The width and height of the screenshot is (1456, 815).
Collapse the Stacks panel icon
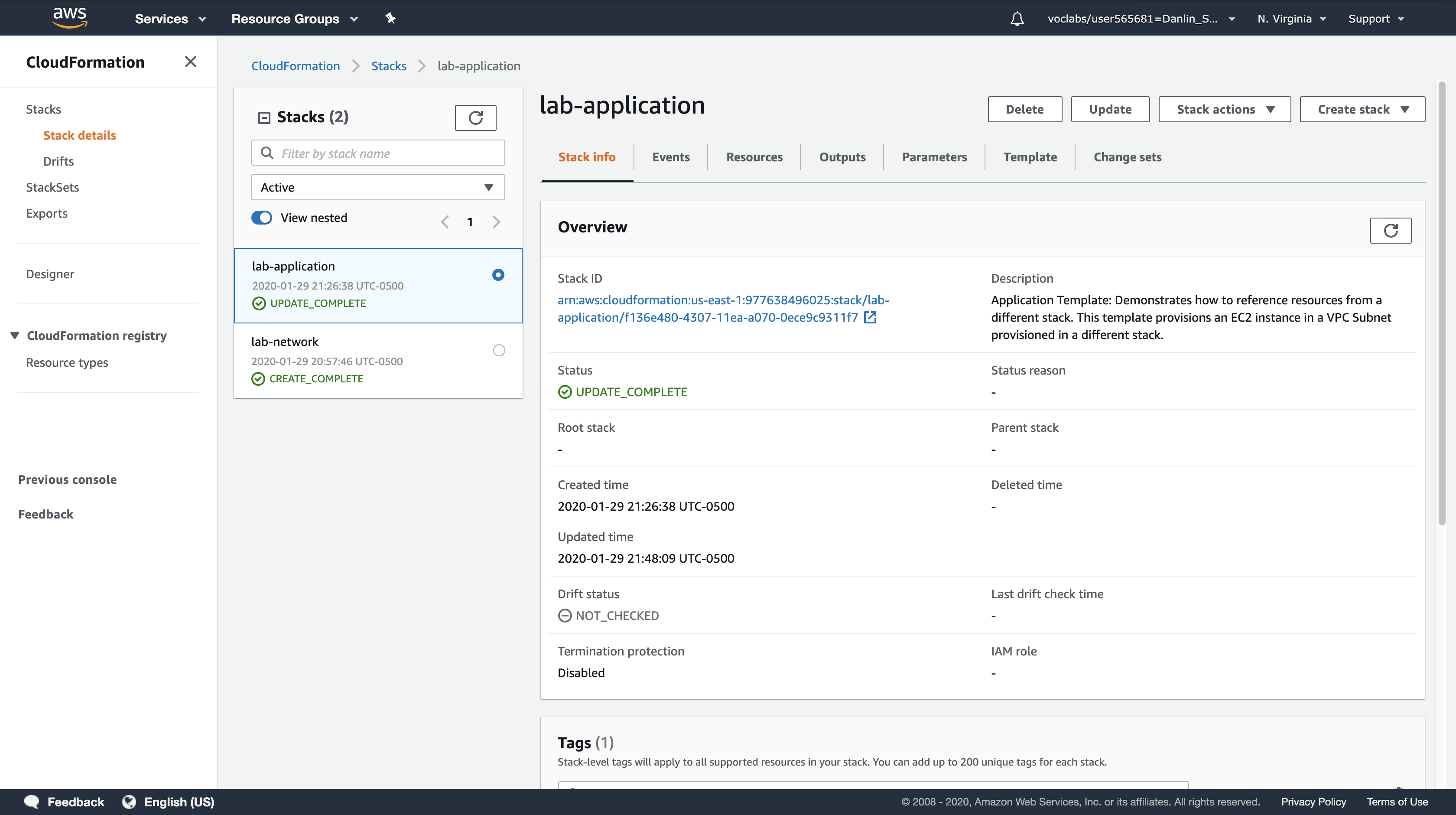264,117
